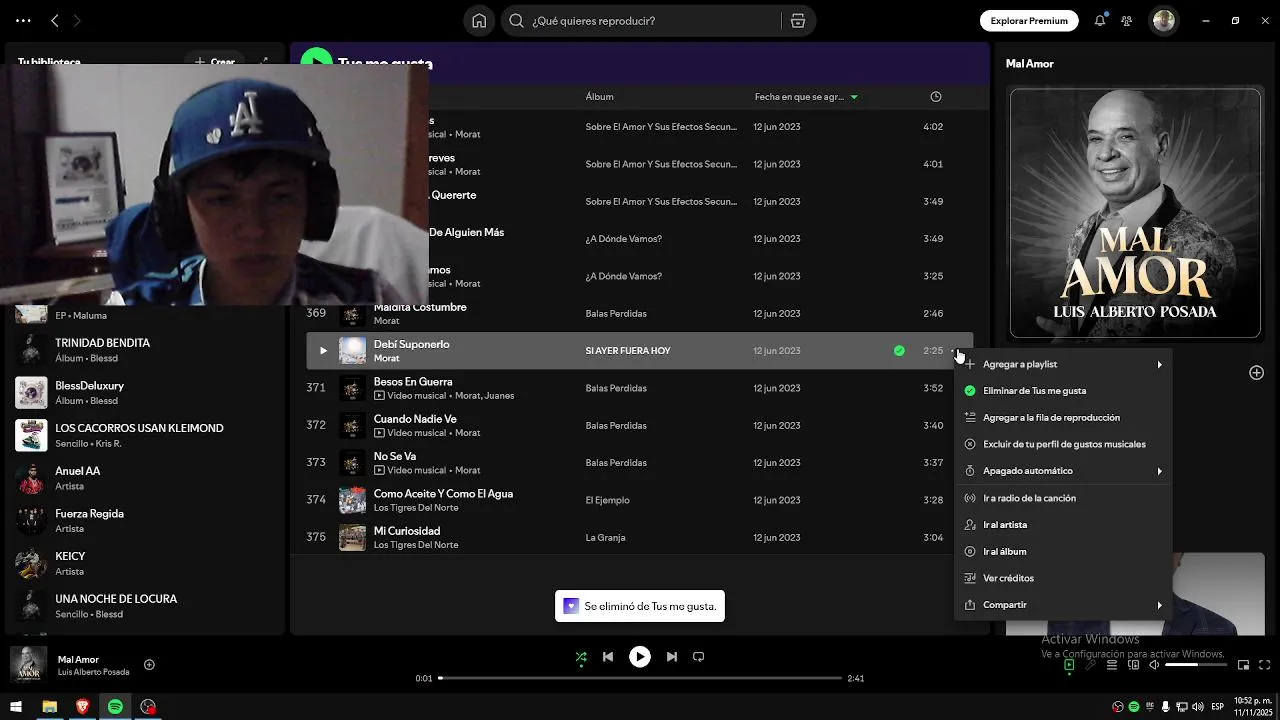The image size is (1280, 720).
Task: Open the three-dots menu at top left
Action: point(23,20)
